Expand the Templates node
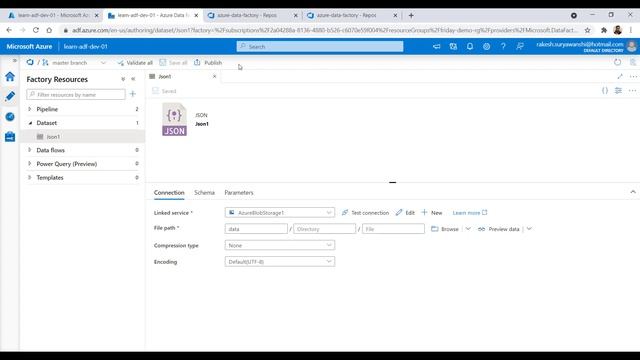Viewport: 640px width, 360px height. coord(29,178)
